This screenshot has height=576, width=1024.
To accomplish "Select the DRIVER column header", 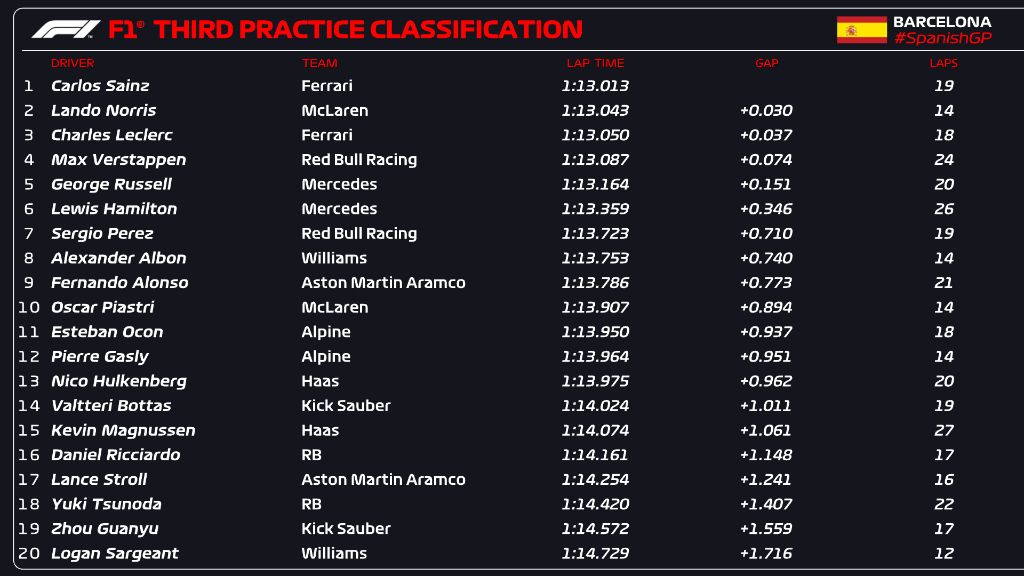I will click(x=72, y=63).
